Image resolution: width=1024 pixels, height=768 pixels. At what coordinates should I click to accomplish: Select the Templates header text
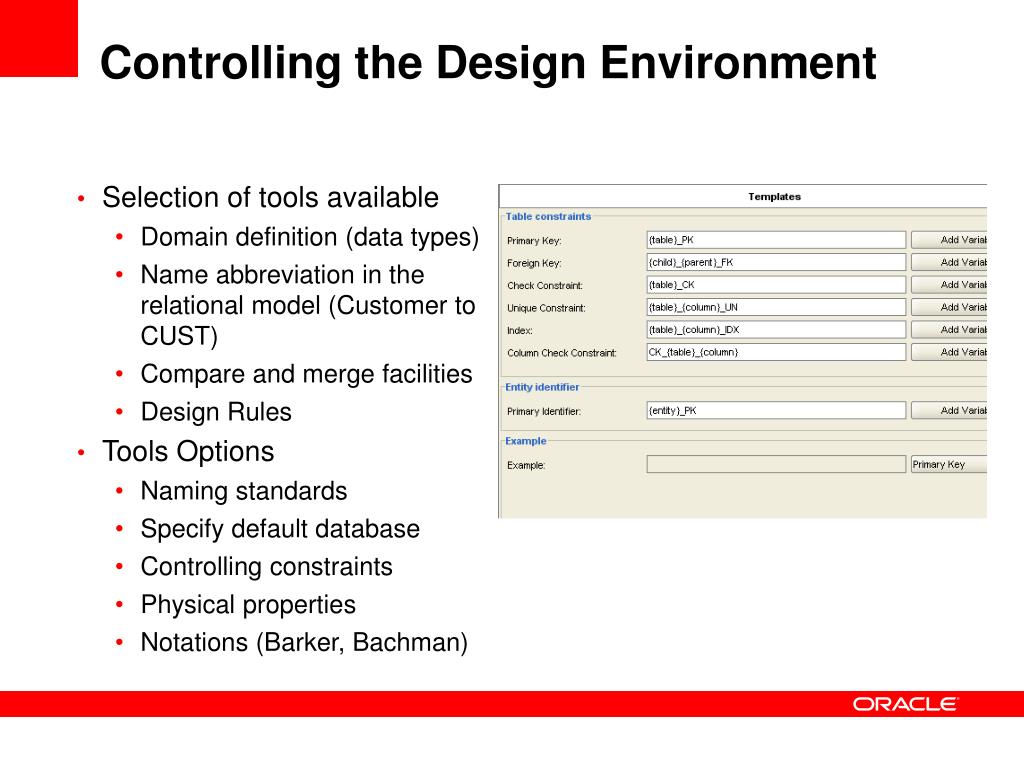tap(775, 197)
